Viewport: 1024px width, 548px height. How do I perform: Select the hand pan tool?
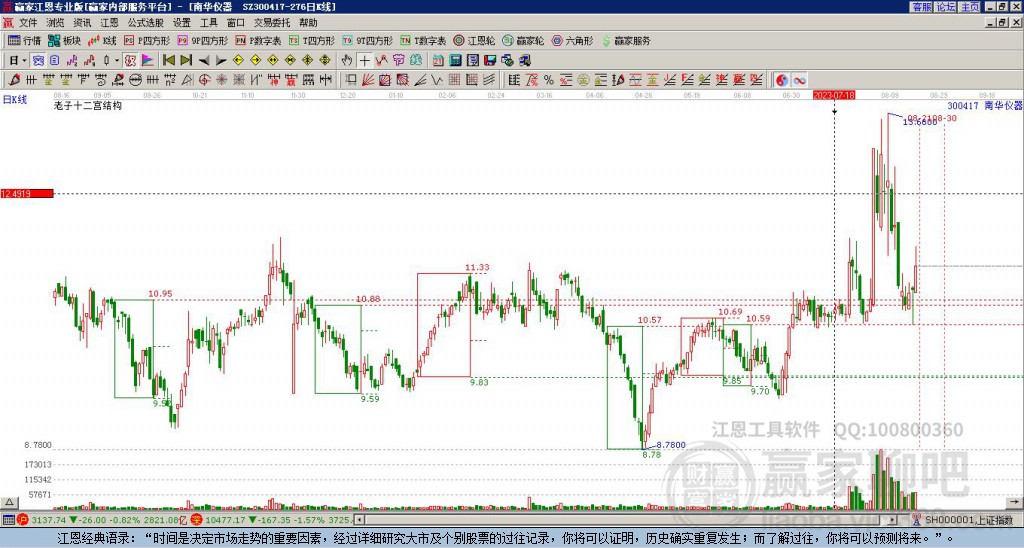point(347,61)
